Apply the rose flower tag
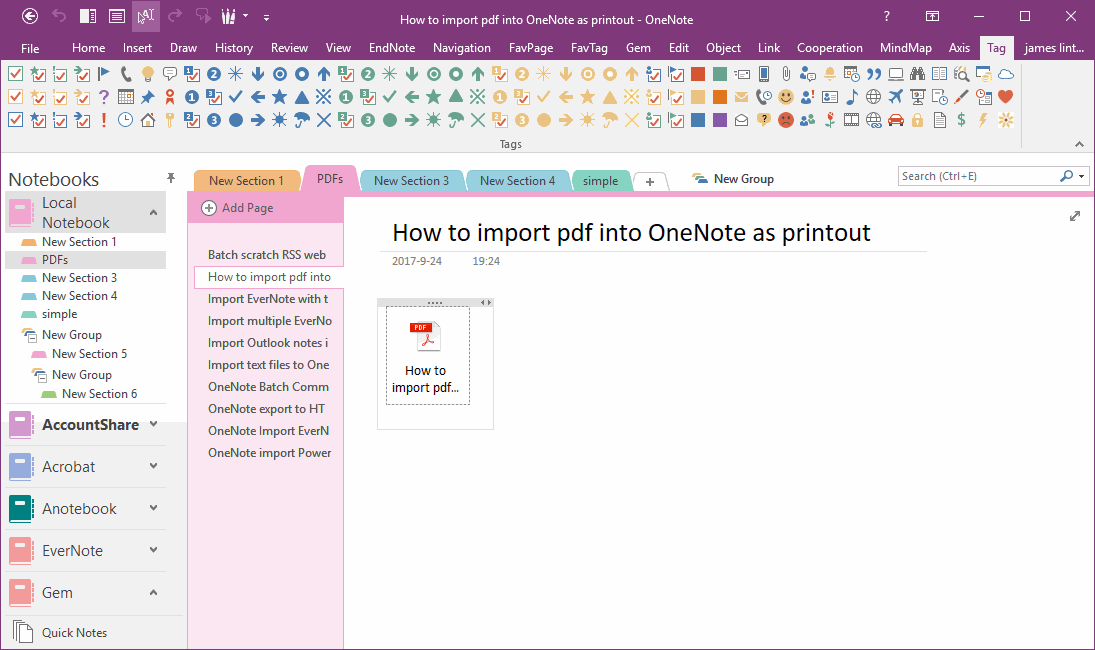1095x650 pixels. pyautogui.click(x=830, y=120)
